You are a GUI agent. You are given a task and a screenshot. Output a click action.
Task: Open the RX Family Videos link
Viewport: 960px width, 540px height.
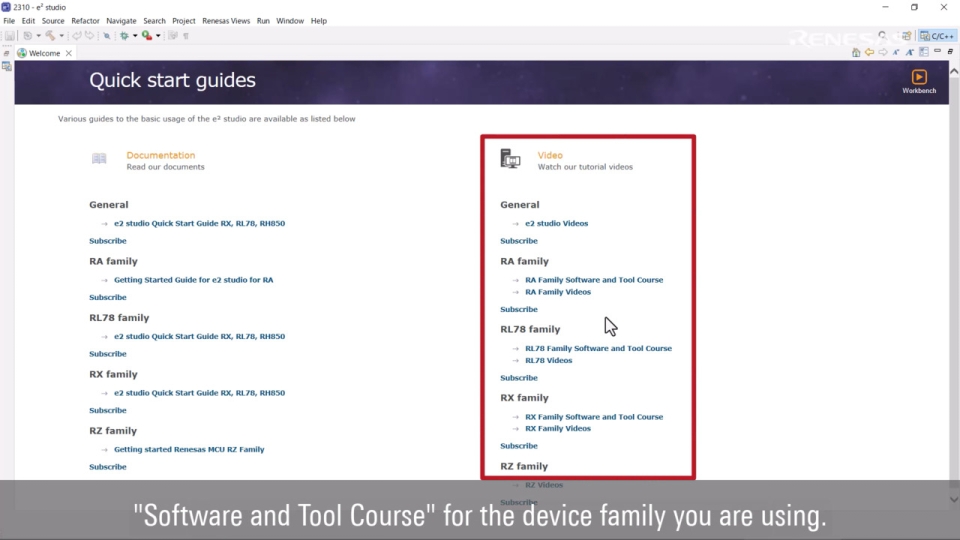click(x=558, y=429)
